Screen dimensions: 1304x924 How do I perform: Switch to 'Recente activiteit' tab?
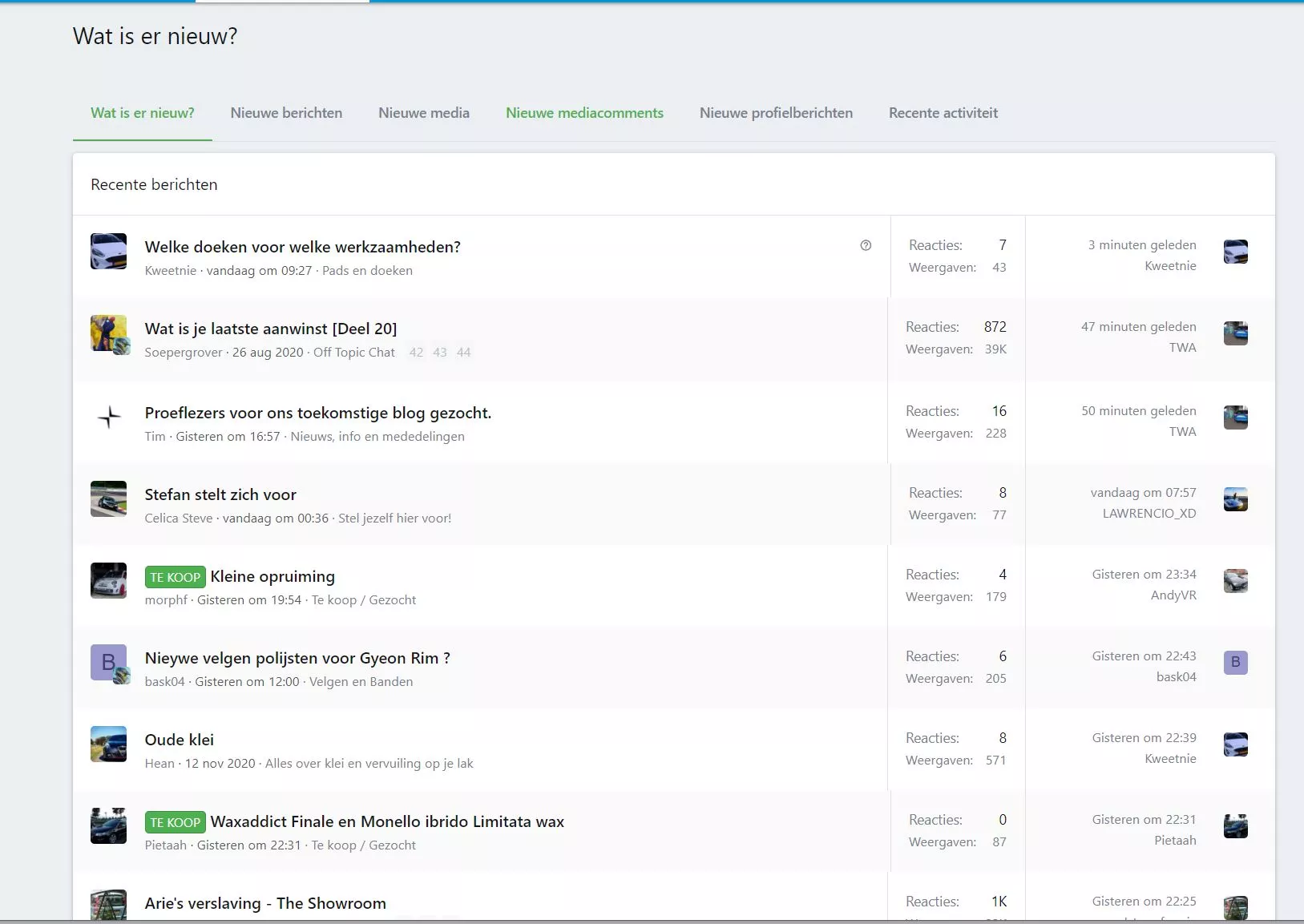[x=943, y=113]
